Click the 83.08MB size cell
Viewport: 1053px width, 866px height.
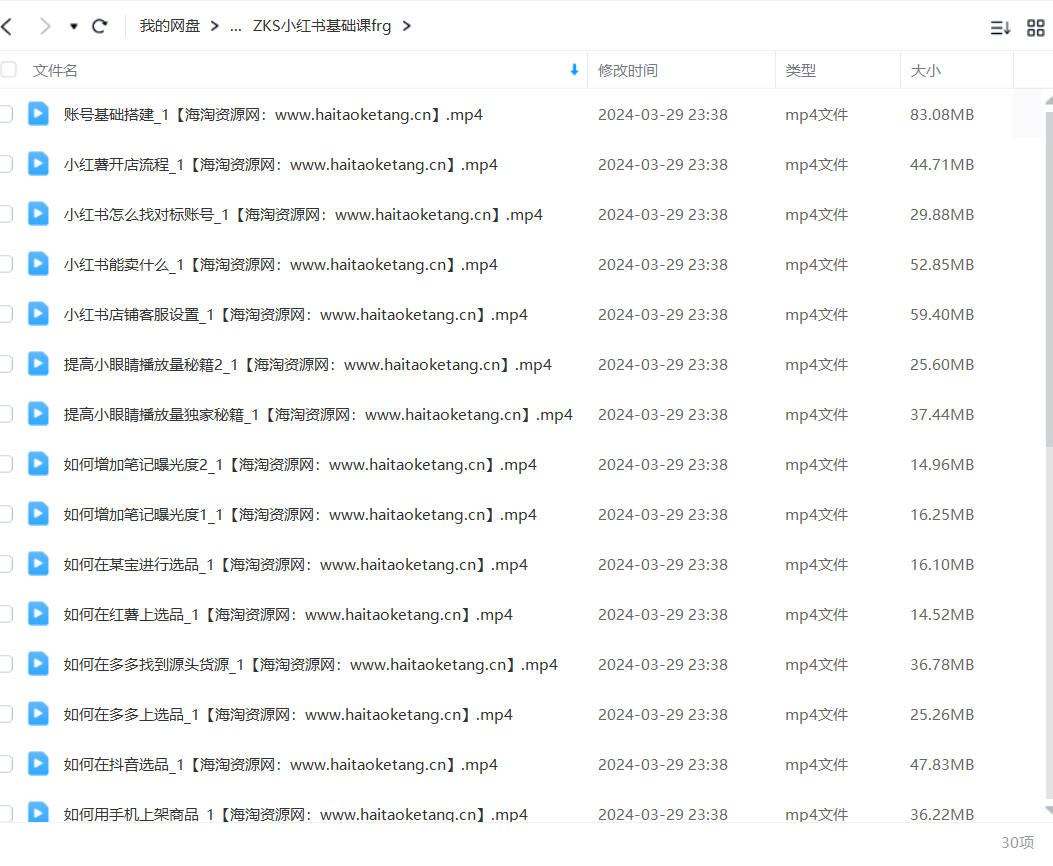pyautogui.click(x=942, y=115)
